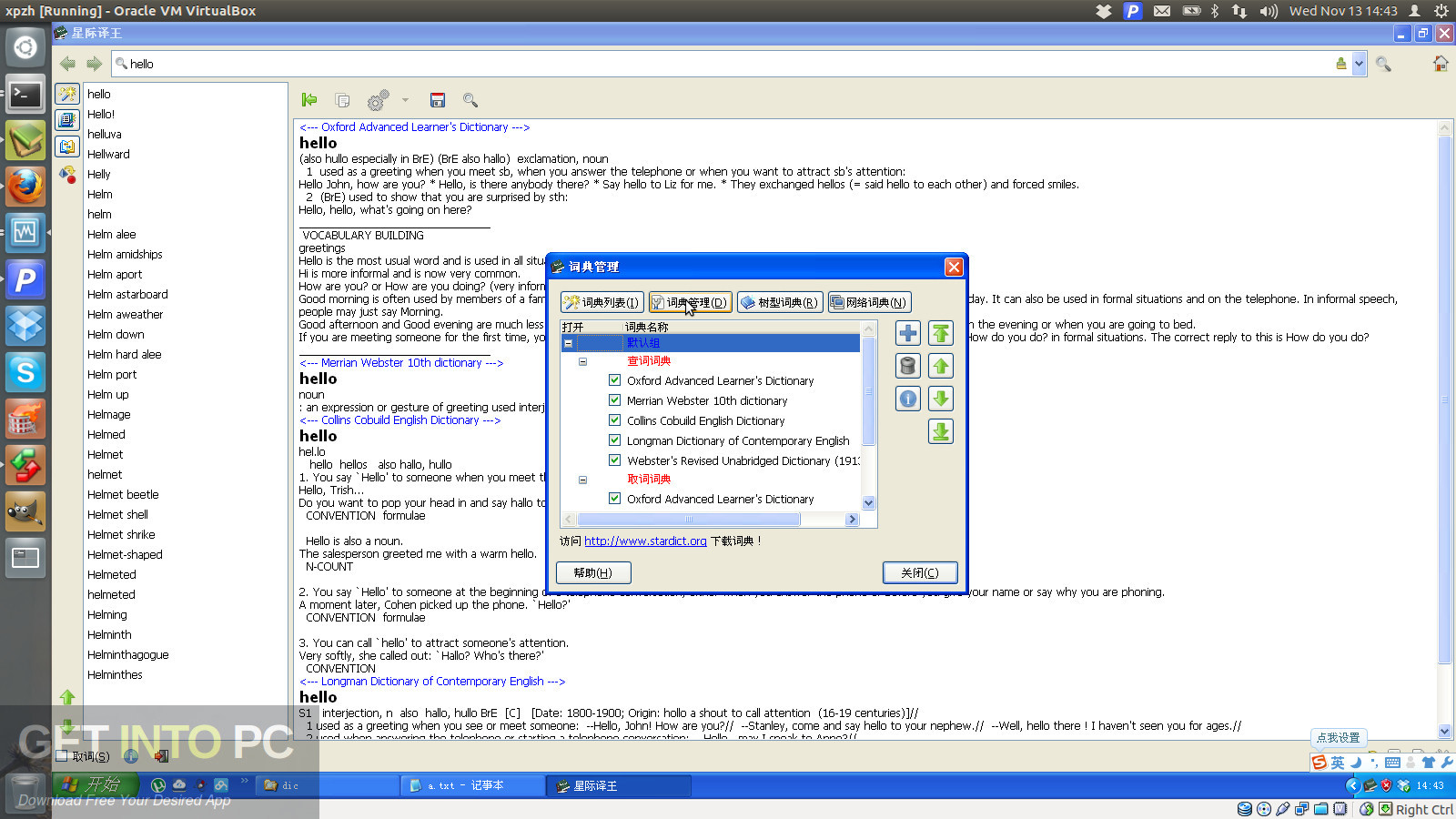Collapse the 取词词典 tree node
This screenshot has width=1456, height=819.
tap(582, 480)
